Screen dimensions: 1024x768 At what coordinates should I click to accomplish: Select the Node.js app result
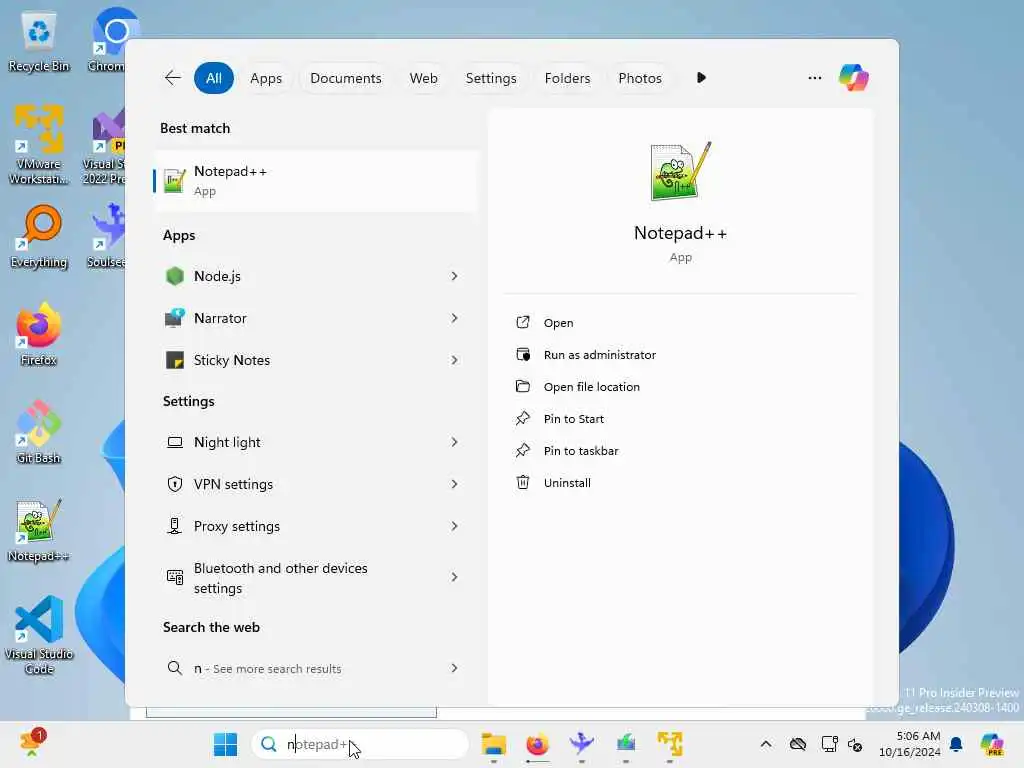(315, 276)
